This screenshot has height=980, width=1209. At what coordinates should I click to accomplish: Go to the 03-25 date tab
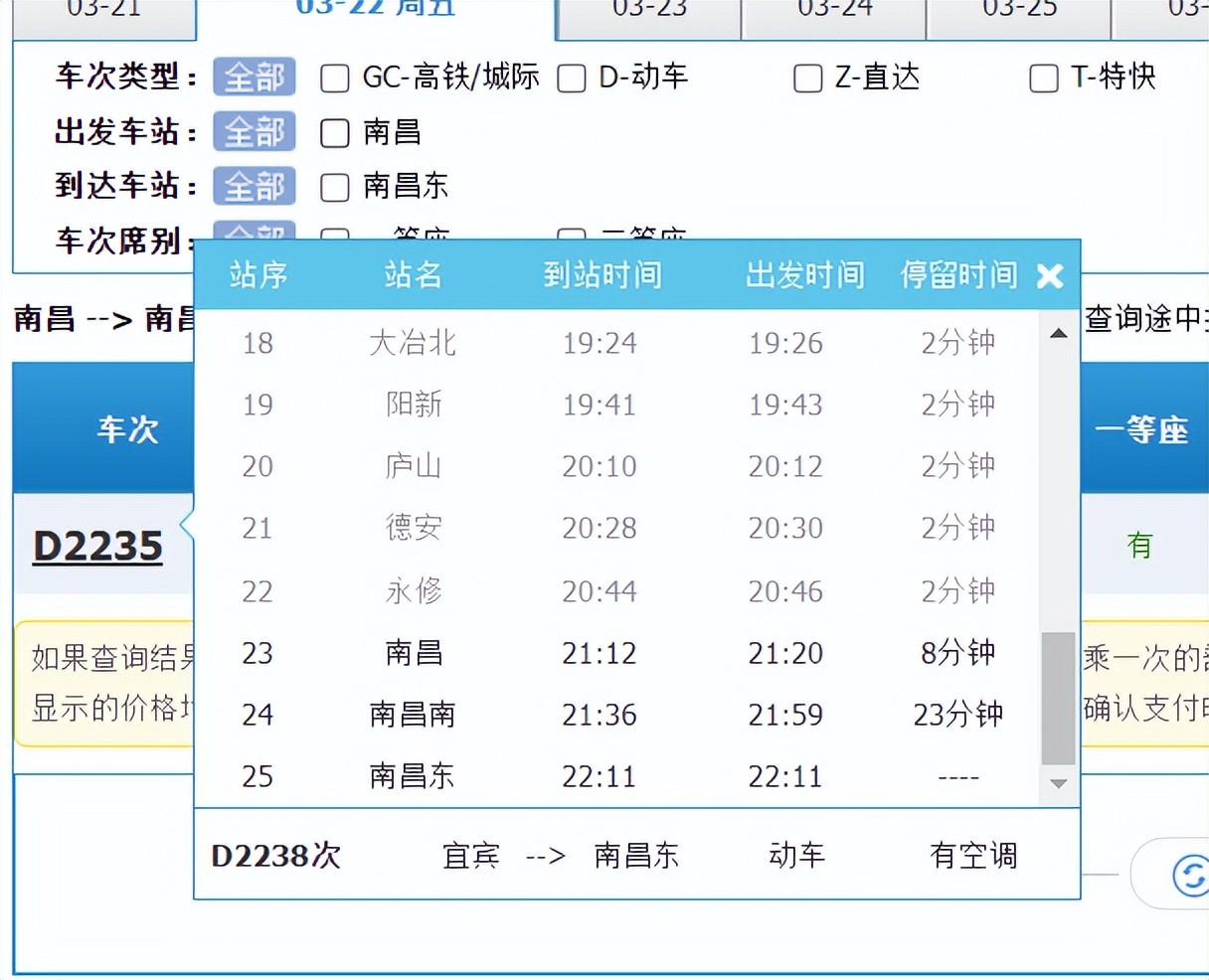coord(1019,12)
